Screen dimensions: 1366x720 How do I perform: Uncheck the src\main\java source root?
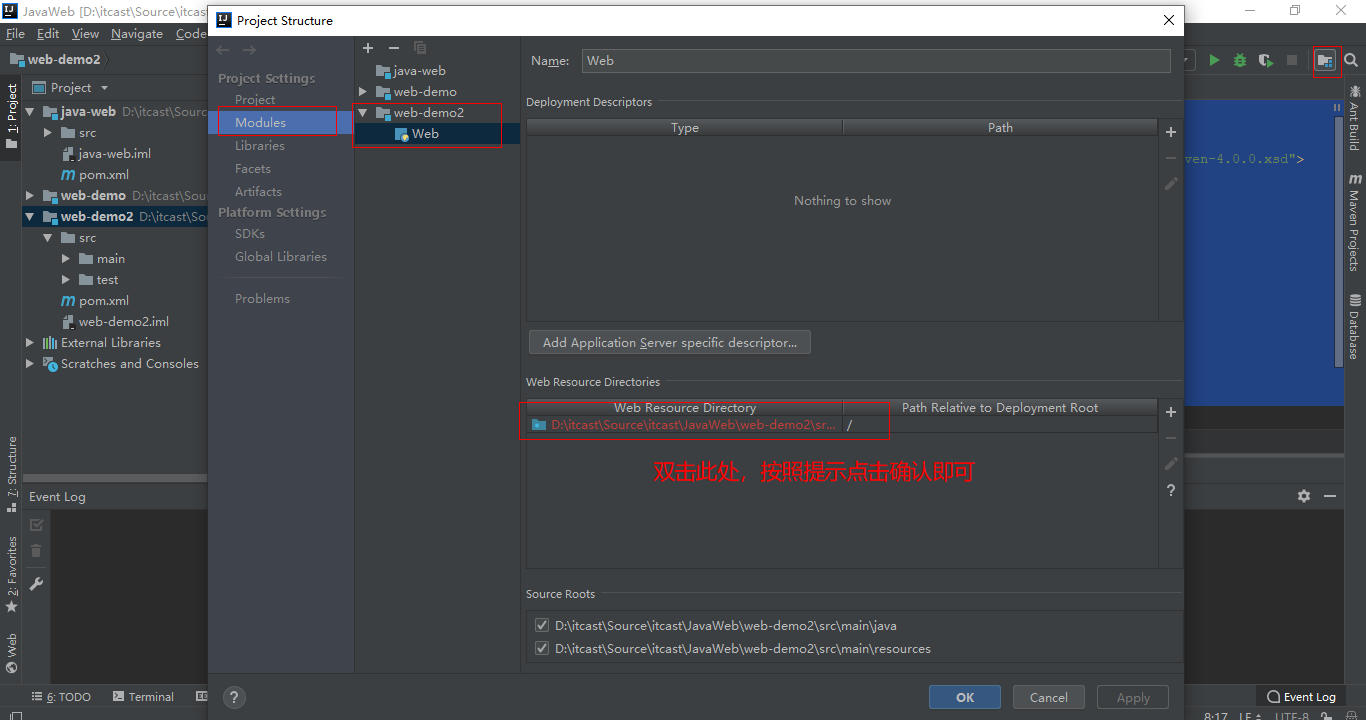[542, 626]
